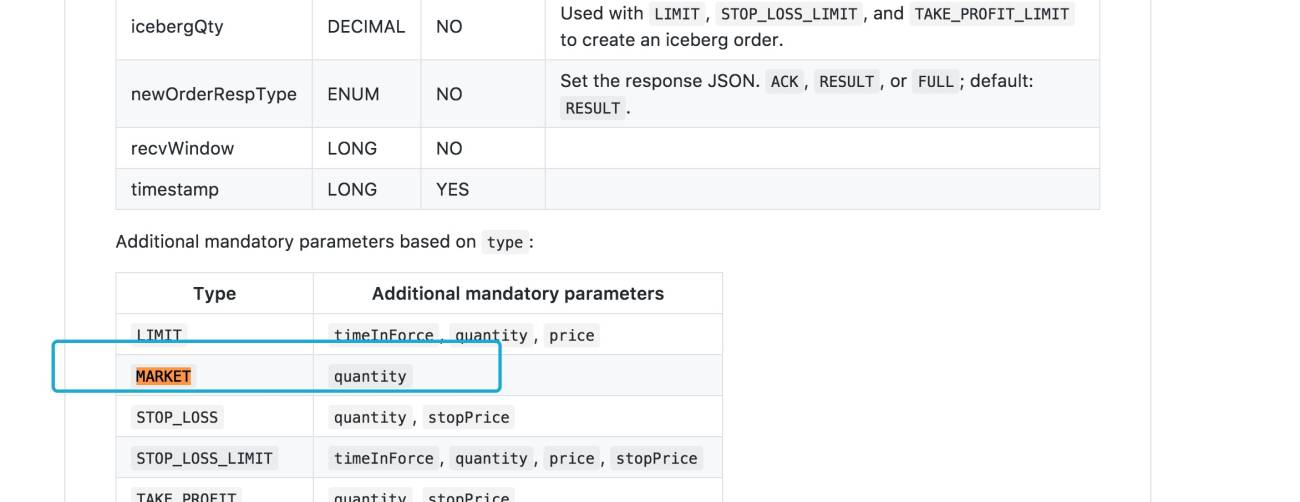The width and height of the screenshot is (1300, 502).
Task: Select the icebergQty parameter name cell
Action: [x=214, y=28]
